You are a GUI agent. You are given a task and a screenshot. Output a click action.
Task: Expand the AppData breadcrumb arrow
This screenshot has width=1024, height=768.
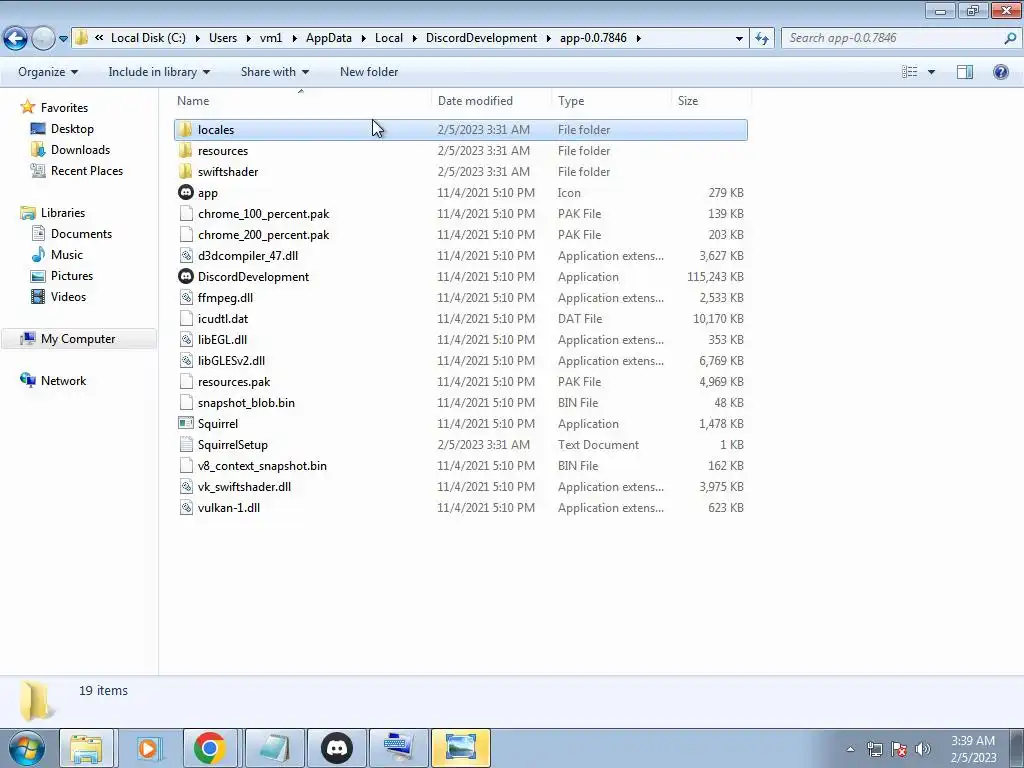pyautogui.click(x=364, y=39)
